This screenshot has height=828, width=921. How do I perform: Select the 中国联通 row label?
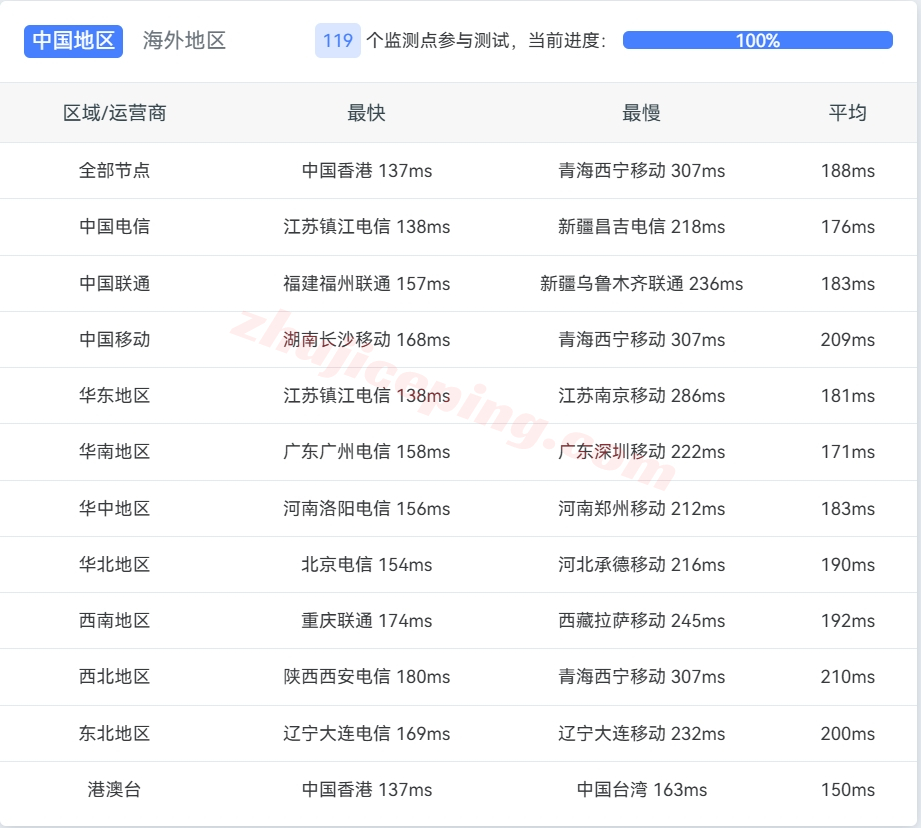115,284
